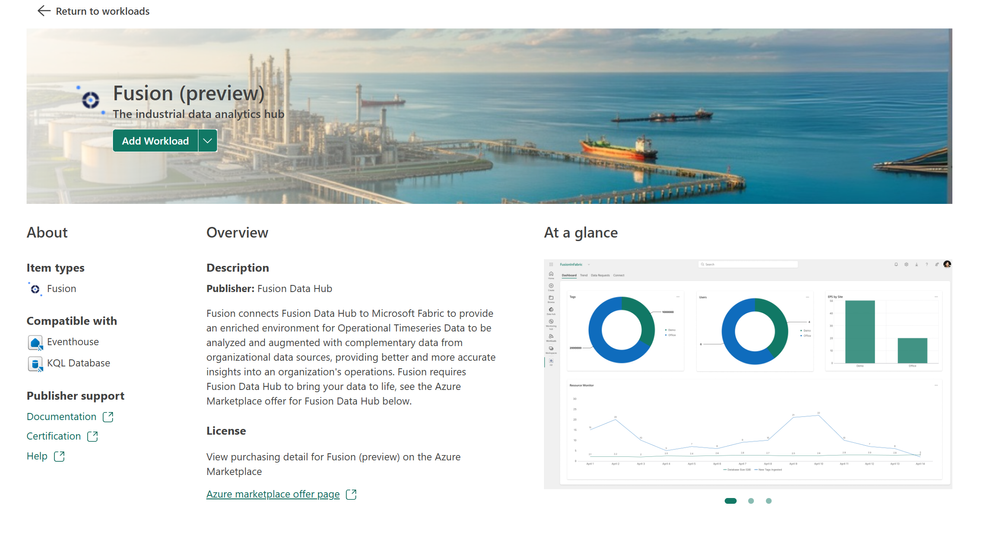Viewport: 998px width, 542px height.
Task: Click external-link icon beside Help
Action: click(59, 456)
